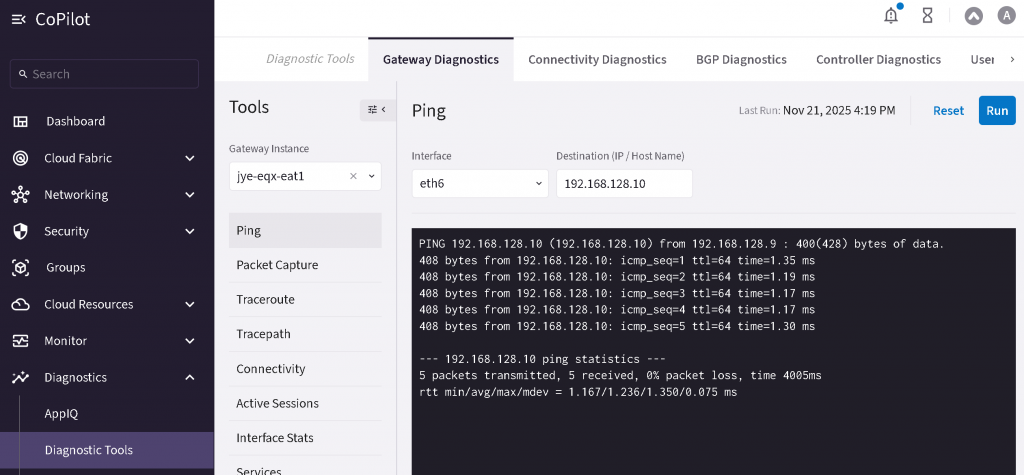Collapse the Tools panel filter icon
Screen dimensions: 1024x475
tap(376, 109)
